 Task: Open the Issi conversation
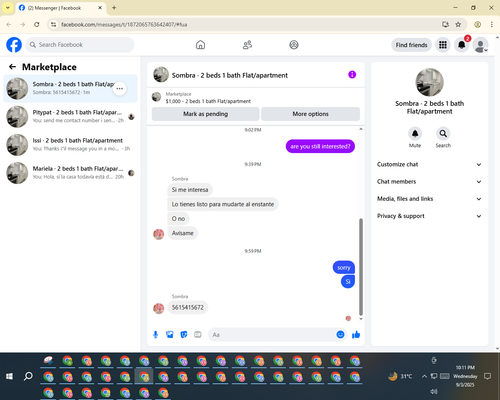[70, 145]
